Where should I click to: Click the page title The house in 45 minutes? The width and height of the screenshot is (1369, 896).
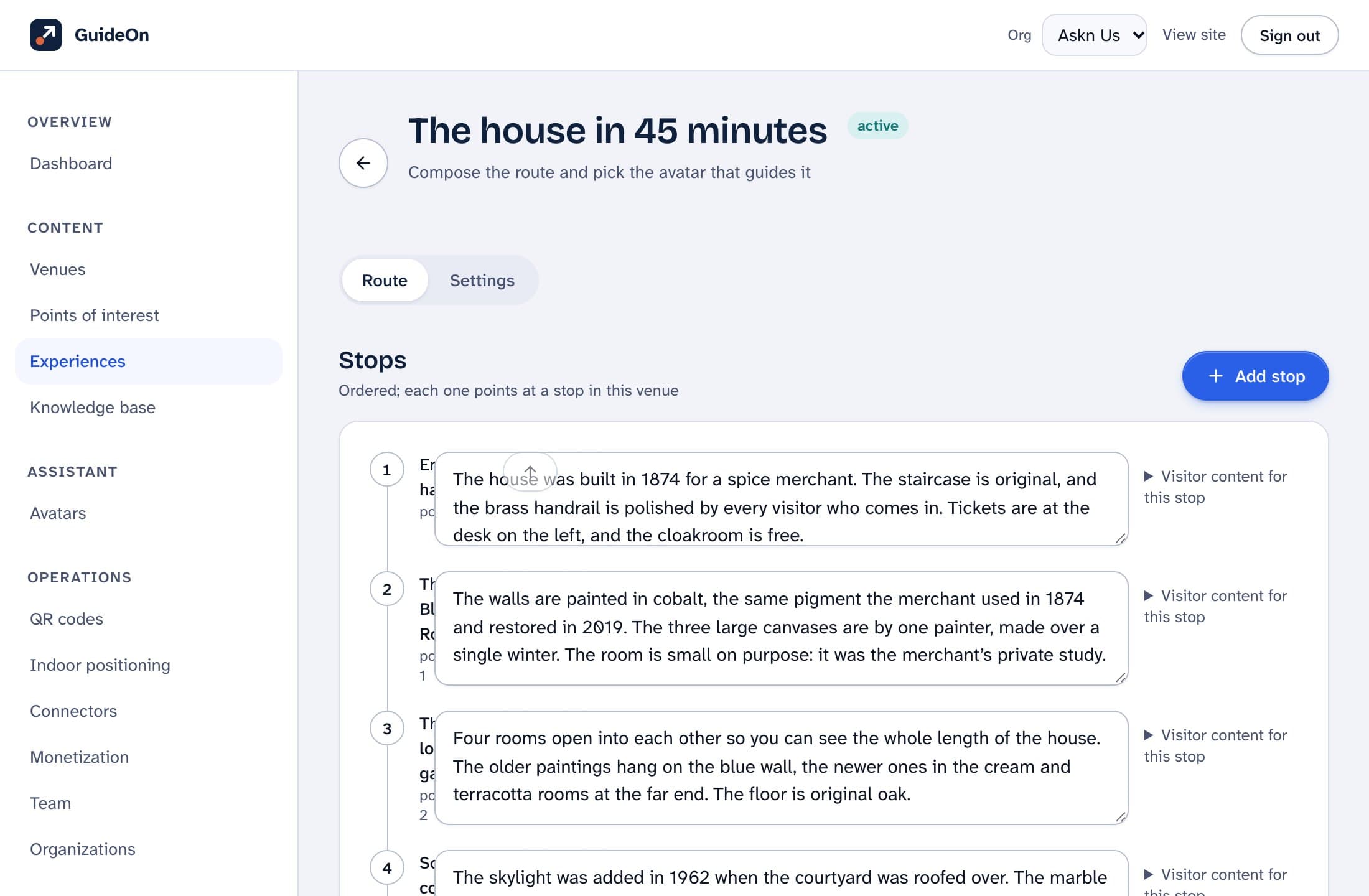[x=617, y=131]
